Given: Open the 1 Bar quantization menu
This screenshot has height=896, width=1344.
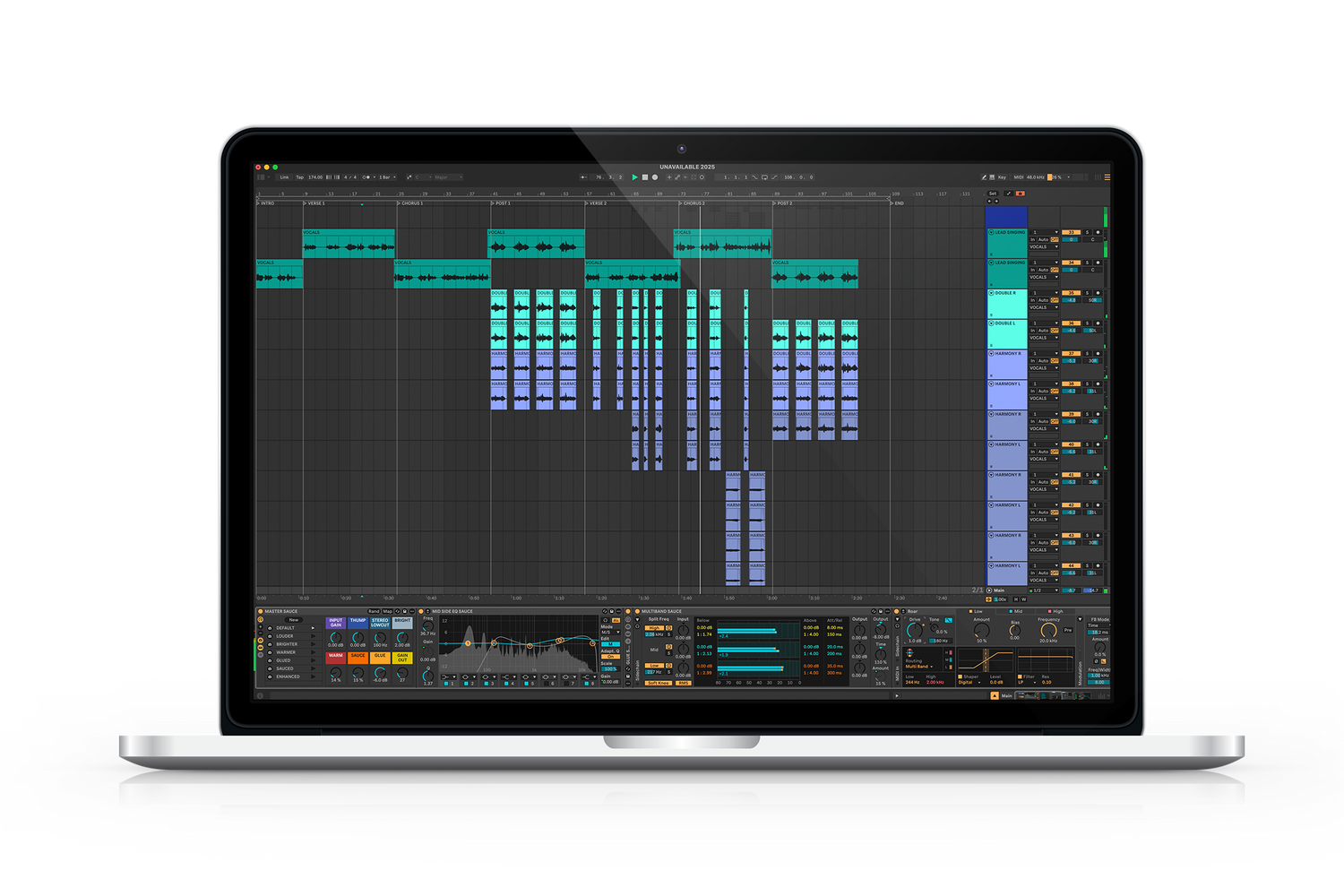Looking at the screenshot, I should [385, 177].
